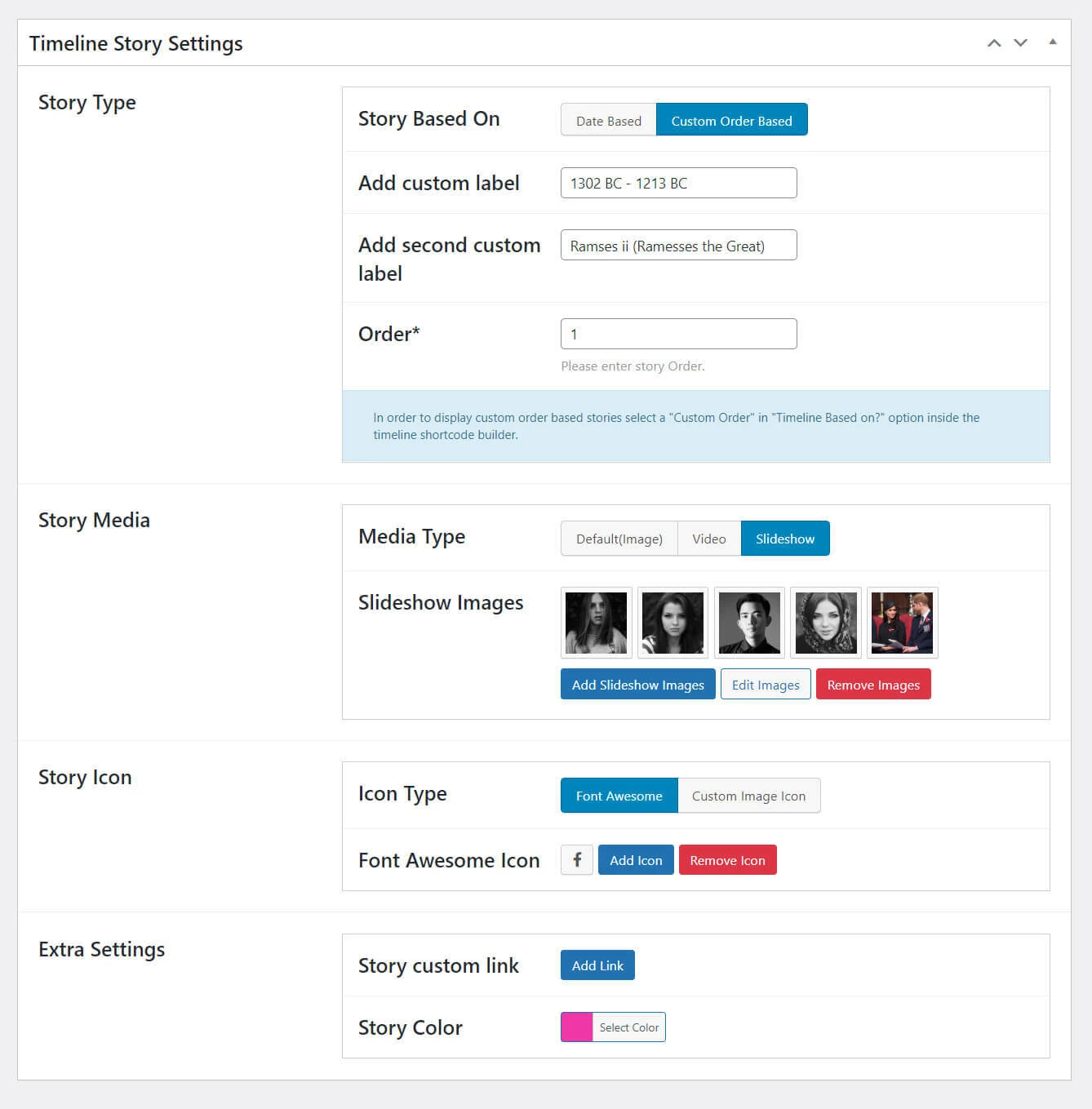
Task: Enable Custom Order Based stories
Action: pos(731,120)
